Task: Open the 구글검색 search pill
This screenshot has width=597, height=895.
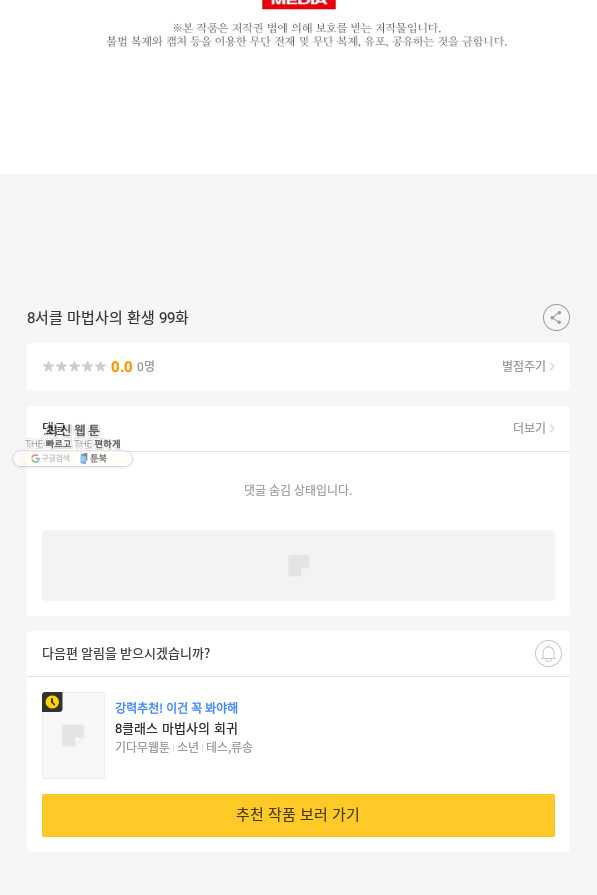Action: [x=50, y=458]
